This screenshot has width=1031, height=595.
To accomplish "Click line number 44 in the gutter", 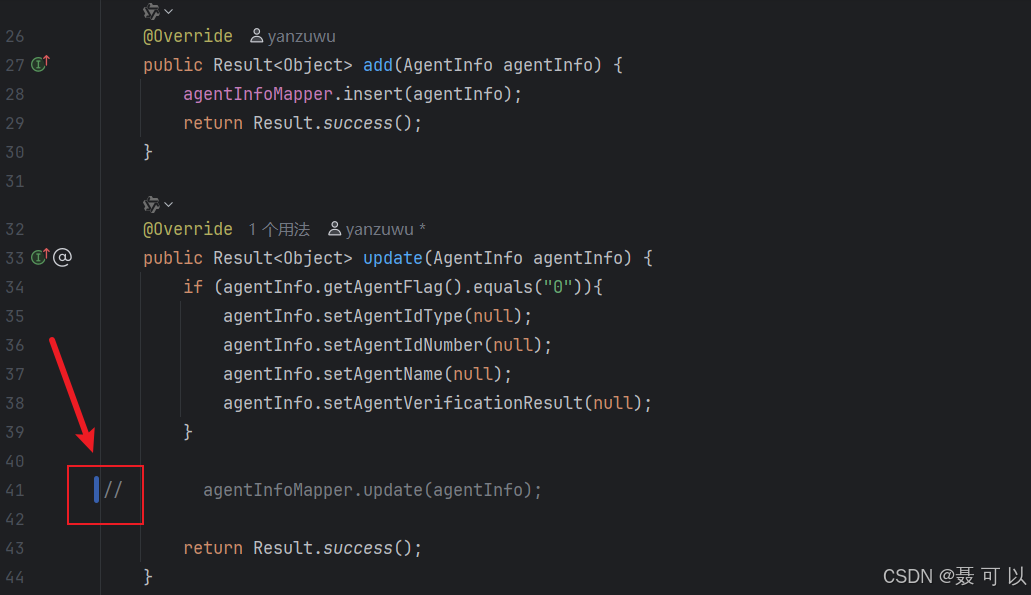I will coord(14,577).
